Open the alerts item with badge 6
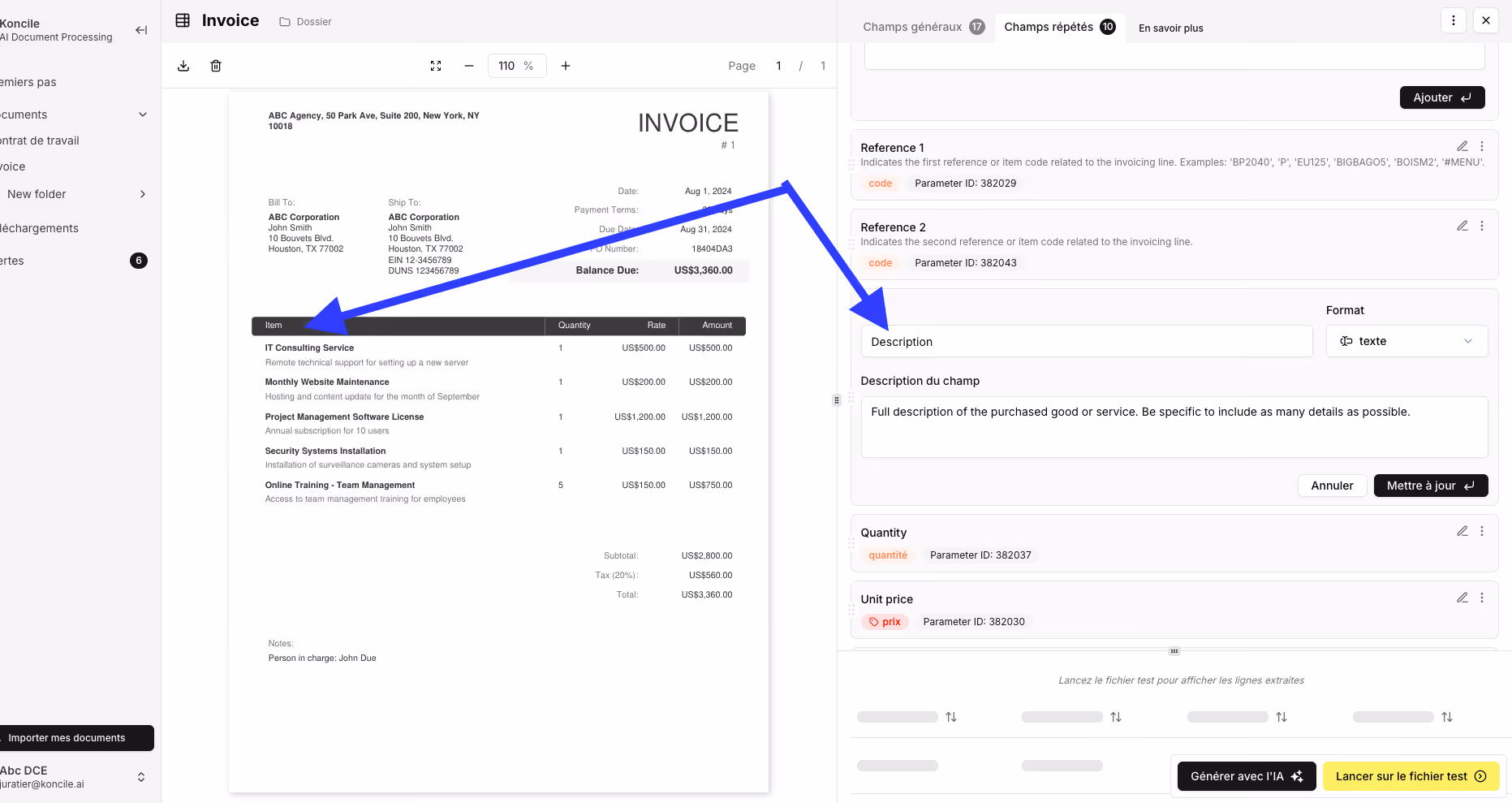The width and height of the screenshot is (1512, 803). pyautogui.click(x=74, y=261)
